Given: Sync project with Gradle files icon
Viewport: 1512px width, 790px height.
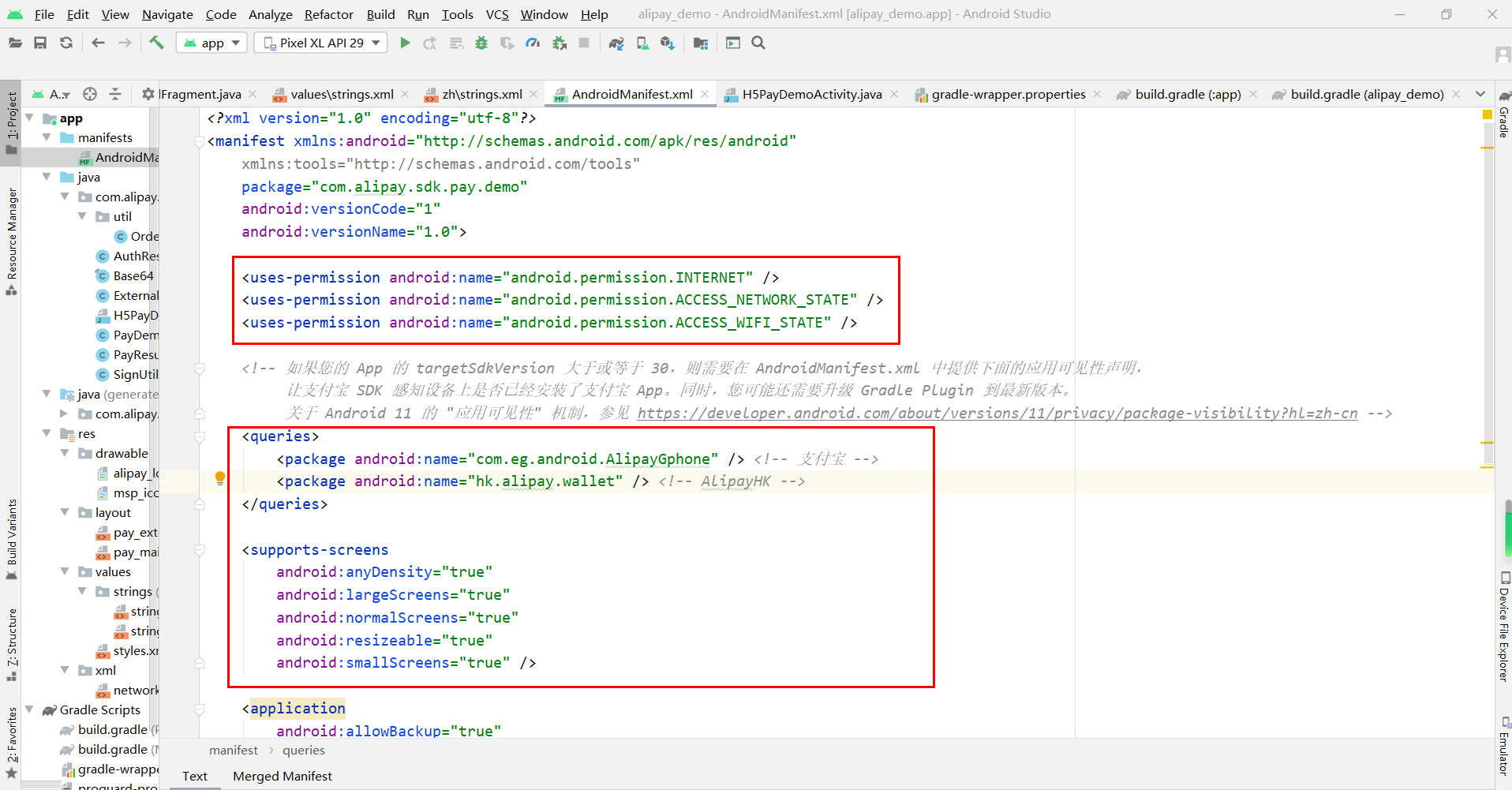Looking at the screenshot, I should [x=616, y=43].
